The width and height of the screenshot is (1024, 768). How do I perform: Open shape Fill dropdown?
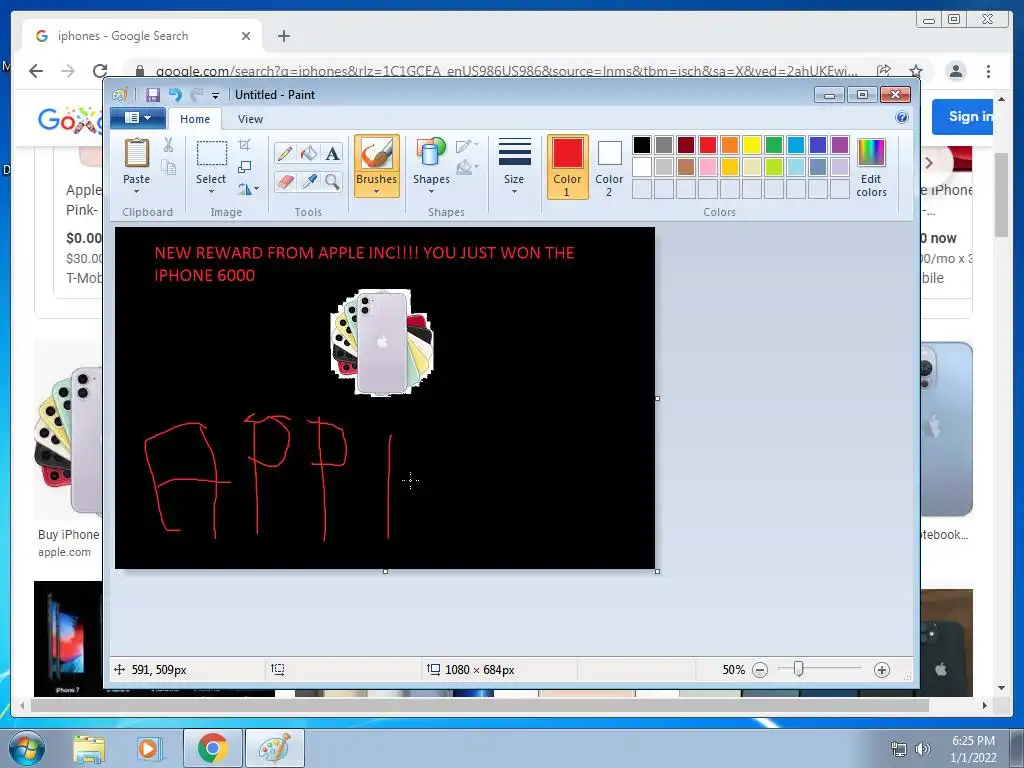point(467,168)
